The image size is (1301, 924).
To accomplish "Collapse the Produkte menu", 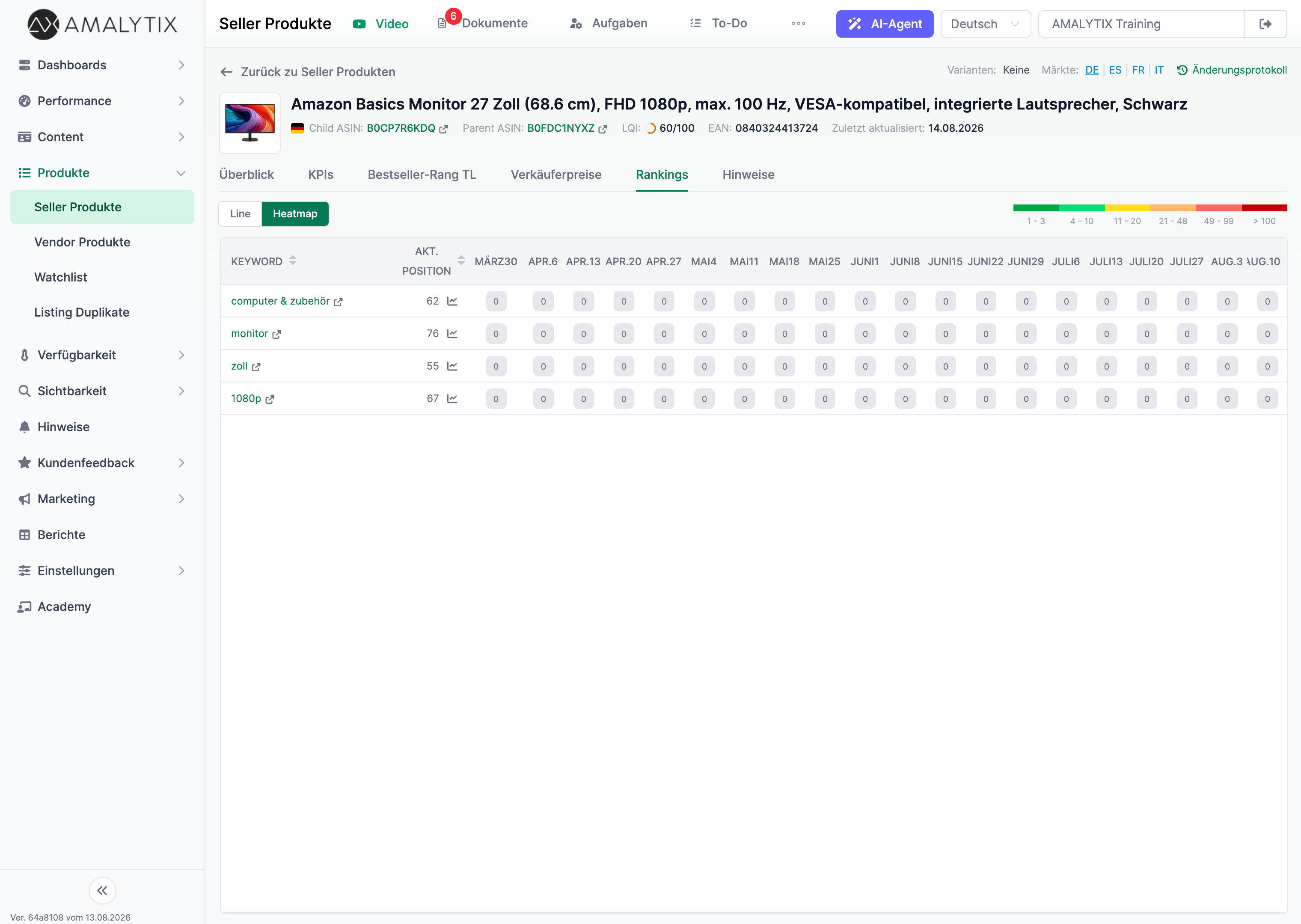I will pyautogui.click(x=102, y=173).
